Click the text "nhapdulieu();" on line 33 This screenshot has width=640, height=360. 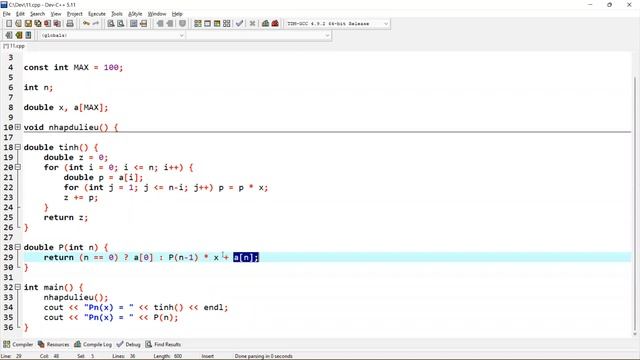pyautogui.click(x=76, y=297)
